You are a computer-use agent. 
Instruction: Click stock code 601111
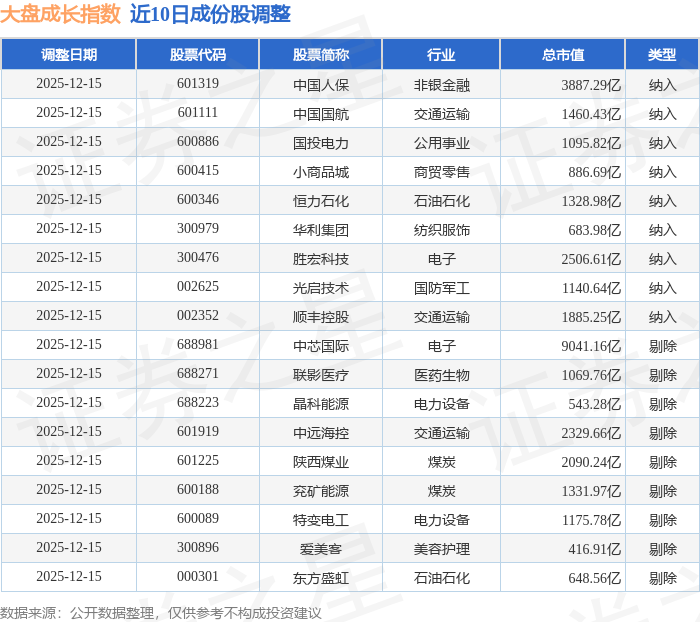[x=198, y=113]
